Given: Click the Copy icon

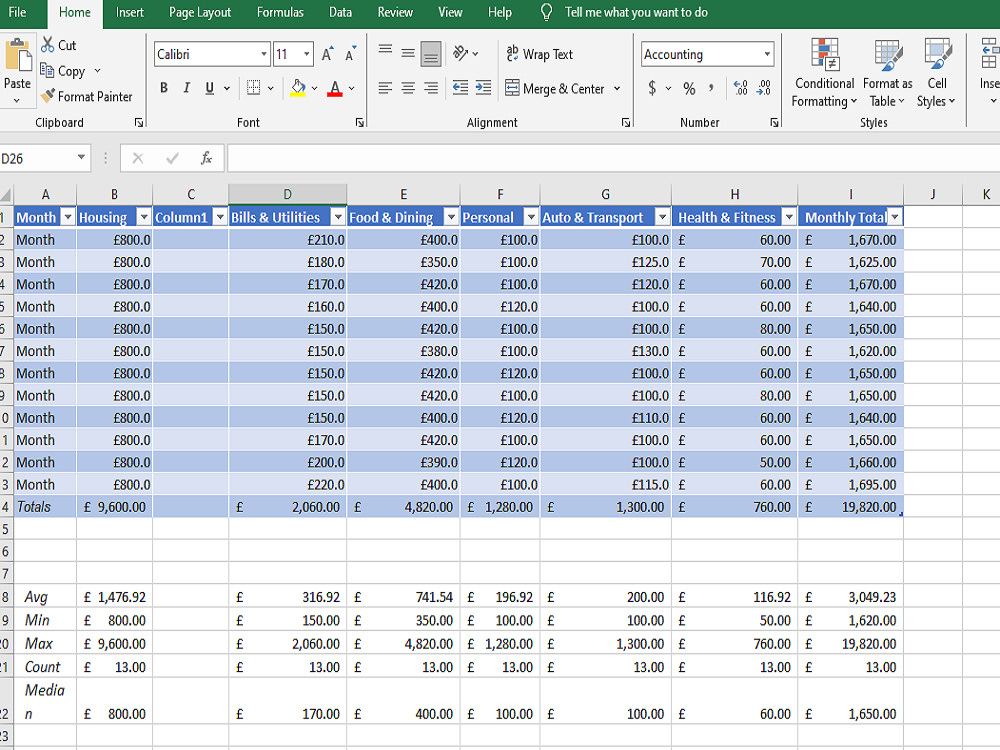Looking at the screenshot, I should pyautogui.click(x=47, y=70).
